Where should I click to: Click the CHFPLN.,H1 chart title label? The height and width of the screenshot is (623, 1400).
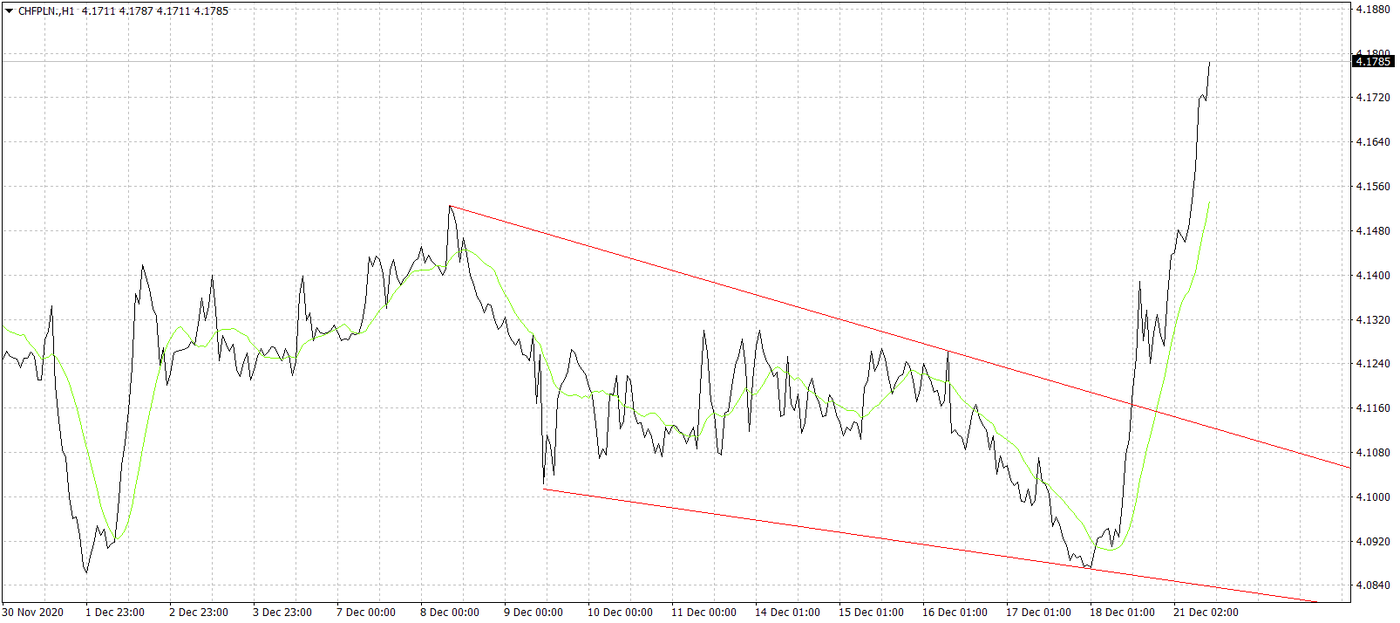click(x=48, y=10)
